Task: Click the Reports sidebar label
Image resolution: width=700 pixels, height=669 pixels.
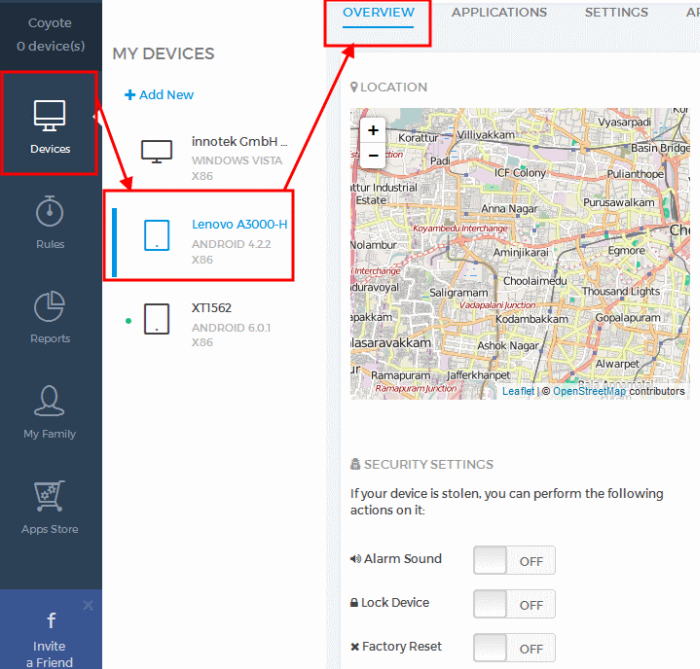Action: coord(50,338)
